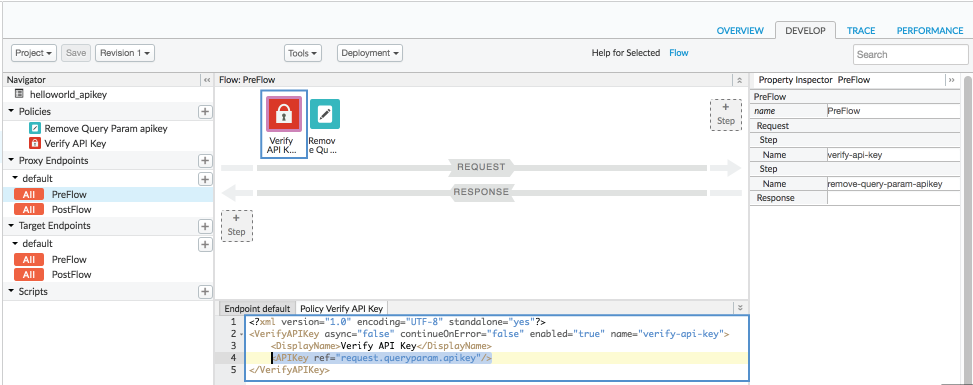Collapse the Property Inspector panel chevron icon
Viewport: 973px width, 385px height.
[951, 80]
